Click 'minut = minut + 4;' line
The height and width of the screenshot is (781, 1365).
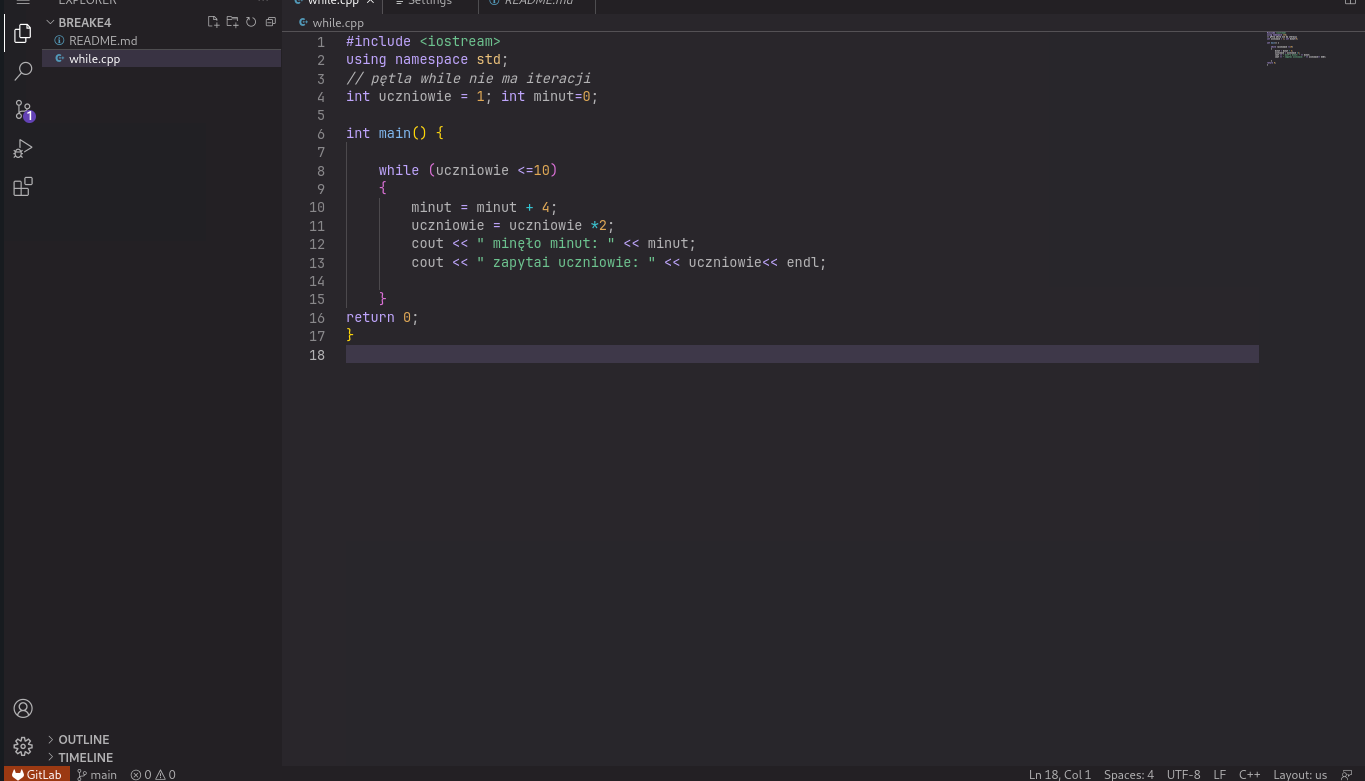[484, 207]
